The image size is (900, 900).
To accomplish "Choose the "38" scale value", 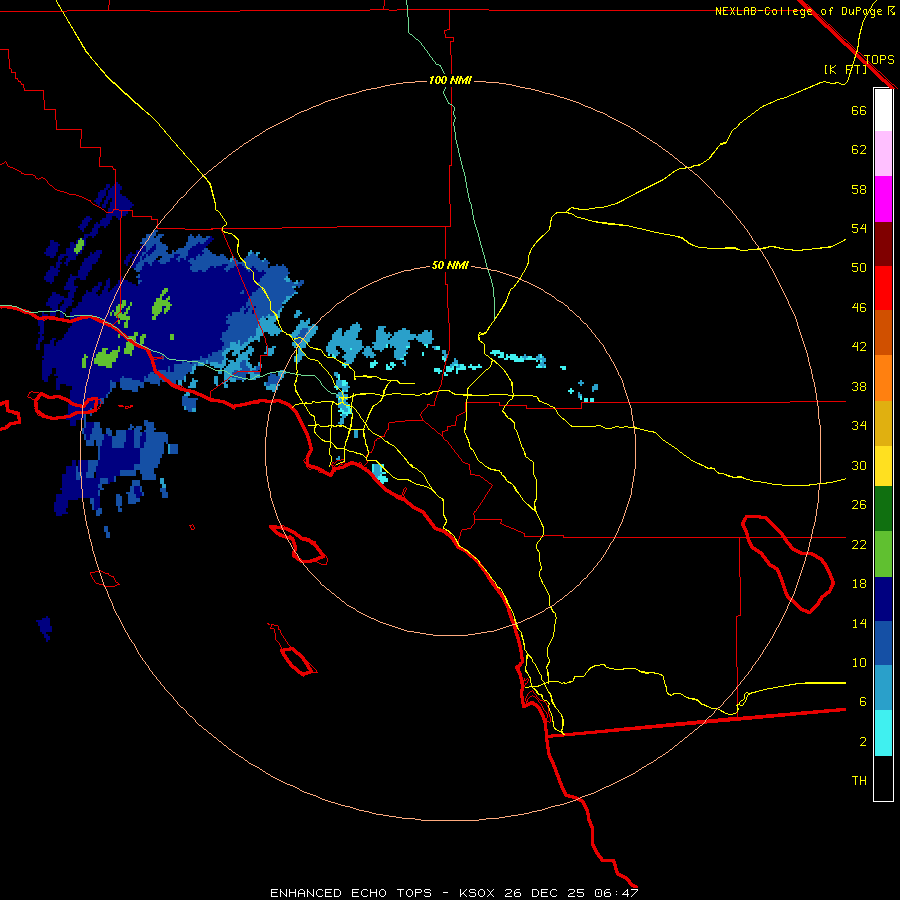I will 859,386.
